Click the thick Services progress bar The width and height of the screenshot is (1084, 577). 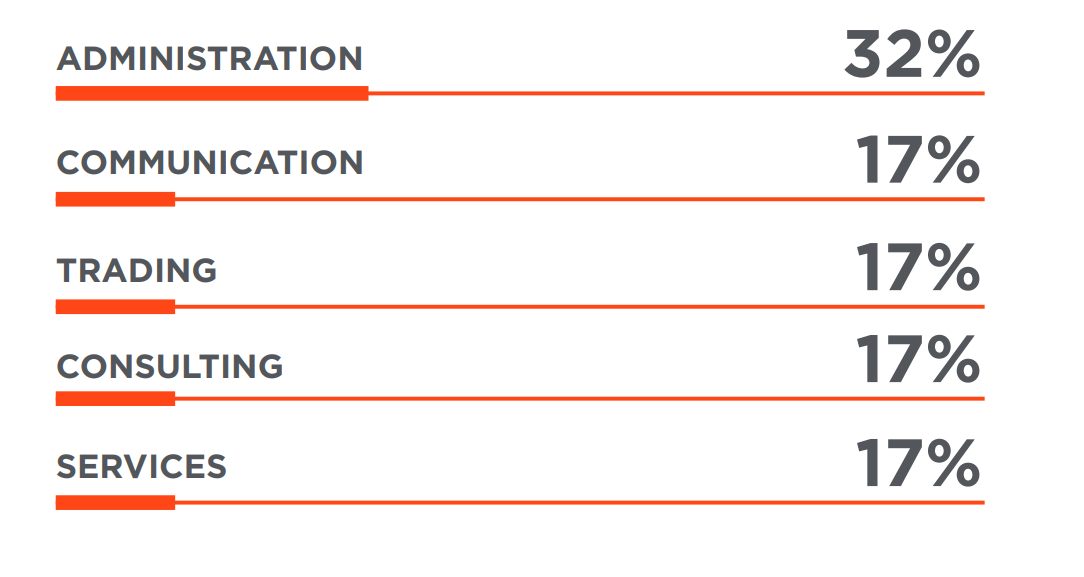pos(115,502)
